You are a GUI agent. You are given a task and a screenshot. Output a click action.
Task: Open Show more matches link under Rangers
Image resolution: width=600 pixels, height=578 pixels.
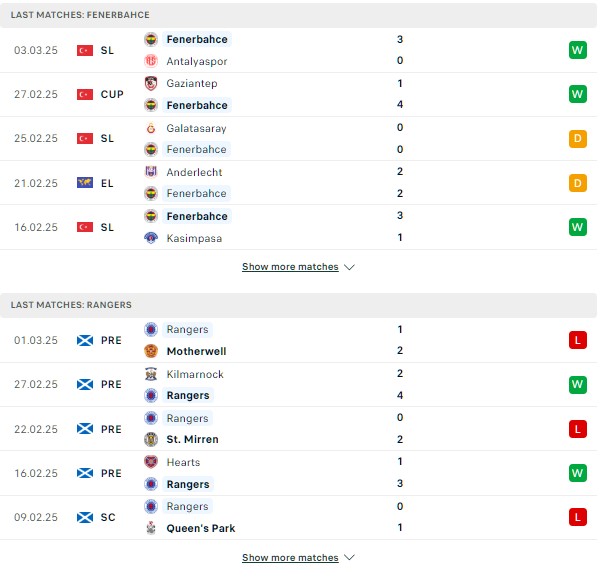(290, 557)
